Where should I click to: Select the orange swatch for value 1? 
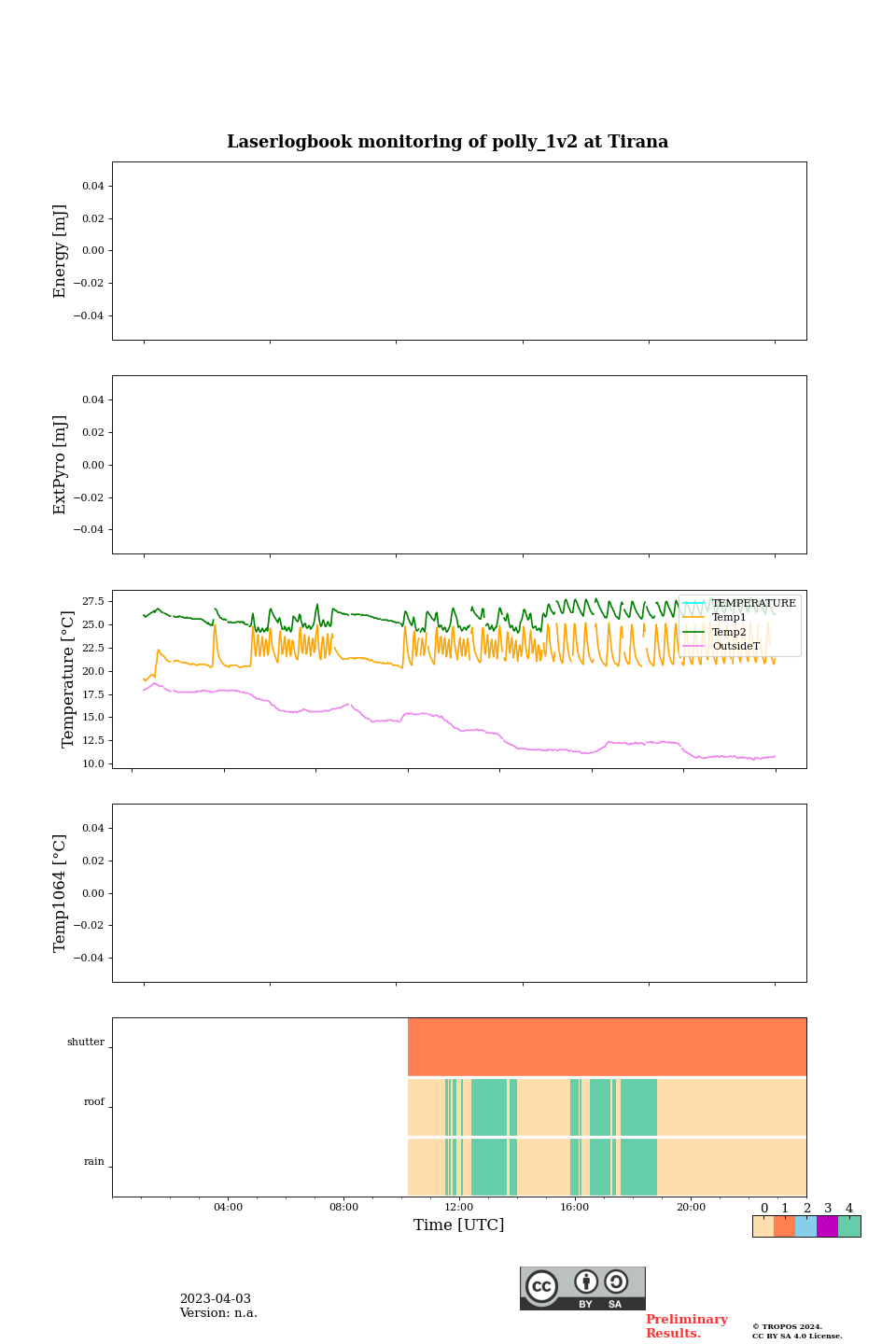[x=784, y=1226]
